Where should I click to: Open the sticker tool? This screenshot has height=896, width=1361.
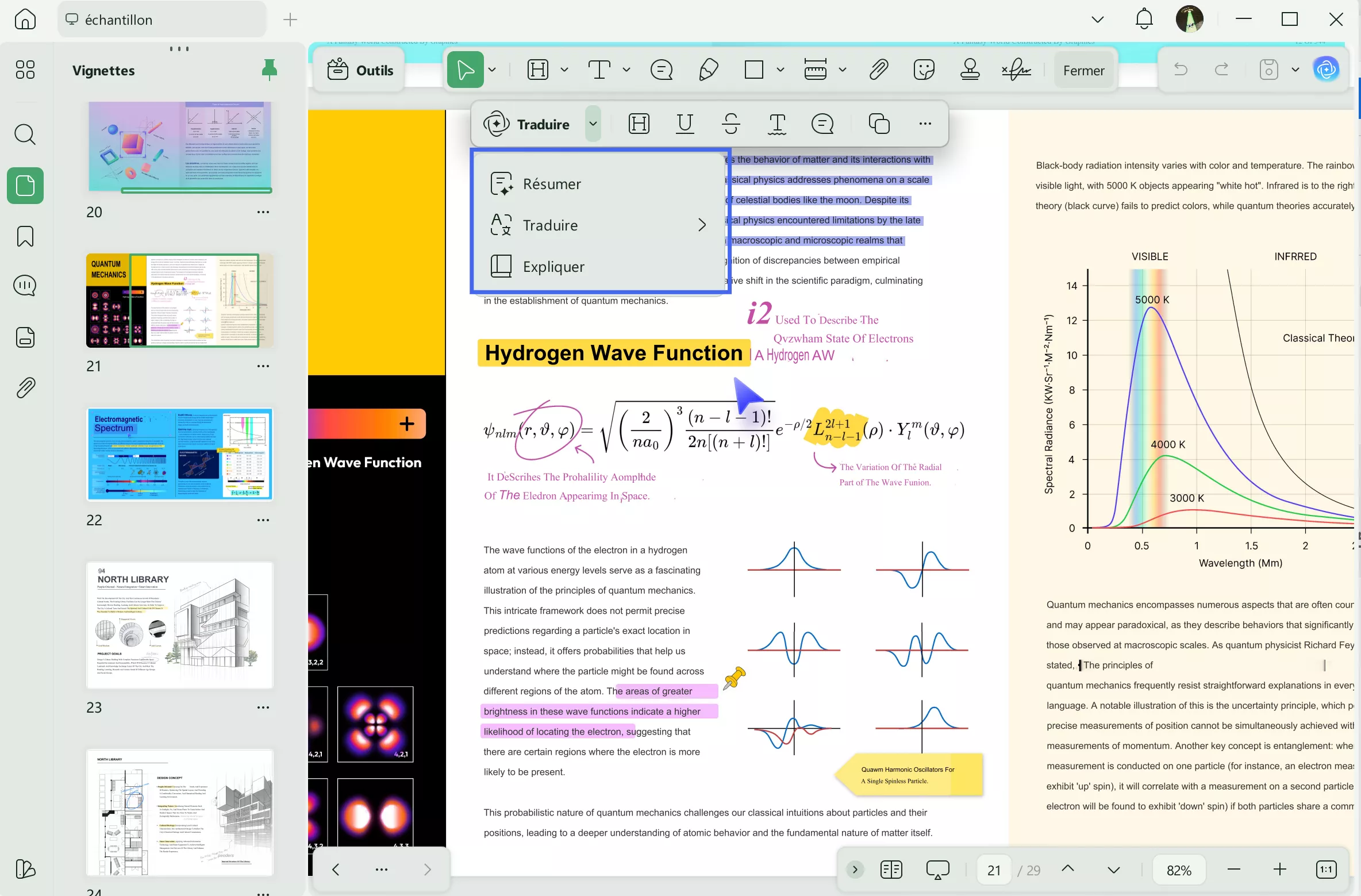coord(924,70)
